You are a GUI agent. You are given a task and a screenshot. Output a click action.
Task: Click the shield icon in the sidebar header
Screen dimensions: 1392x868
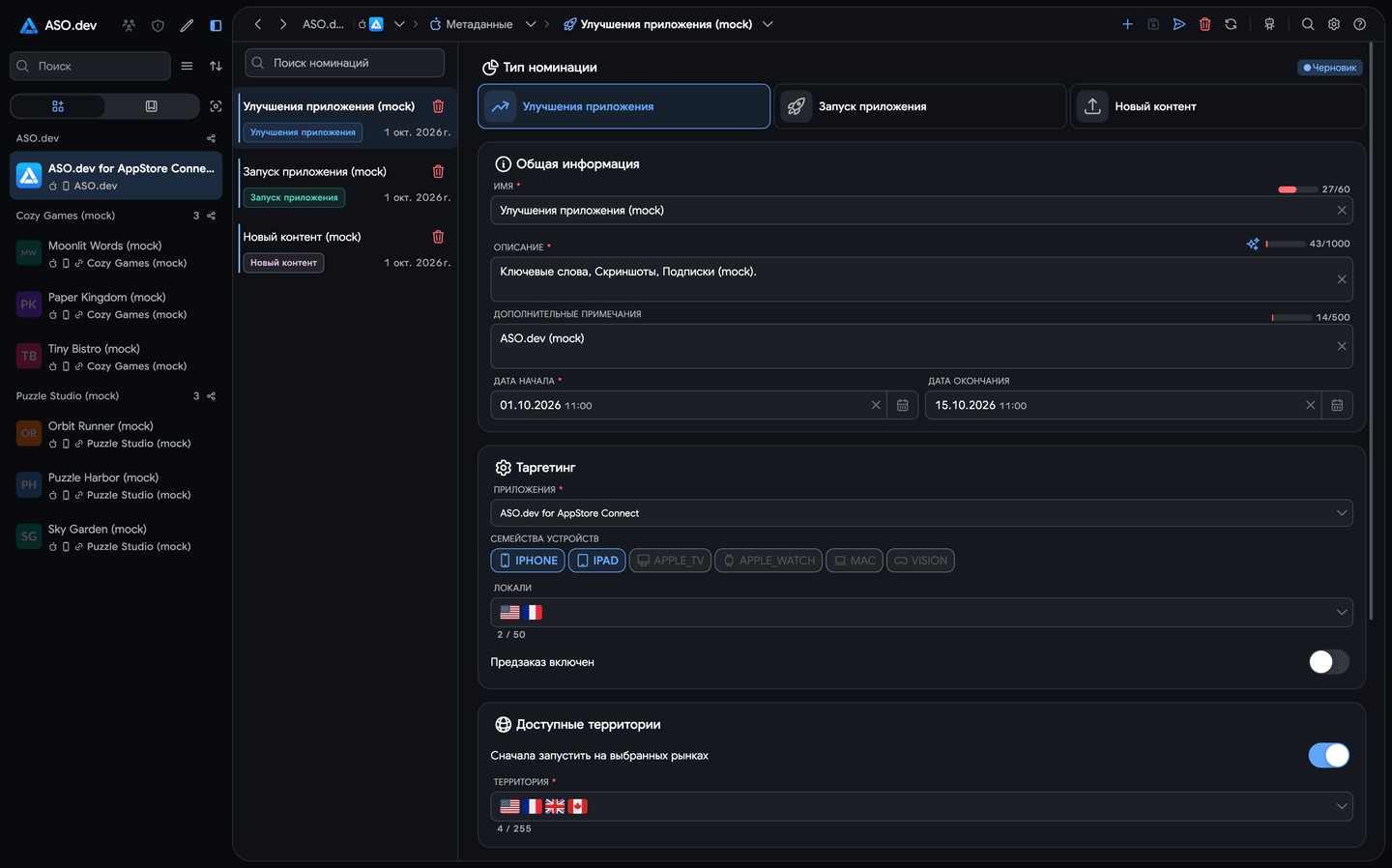[158, 25]
